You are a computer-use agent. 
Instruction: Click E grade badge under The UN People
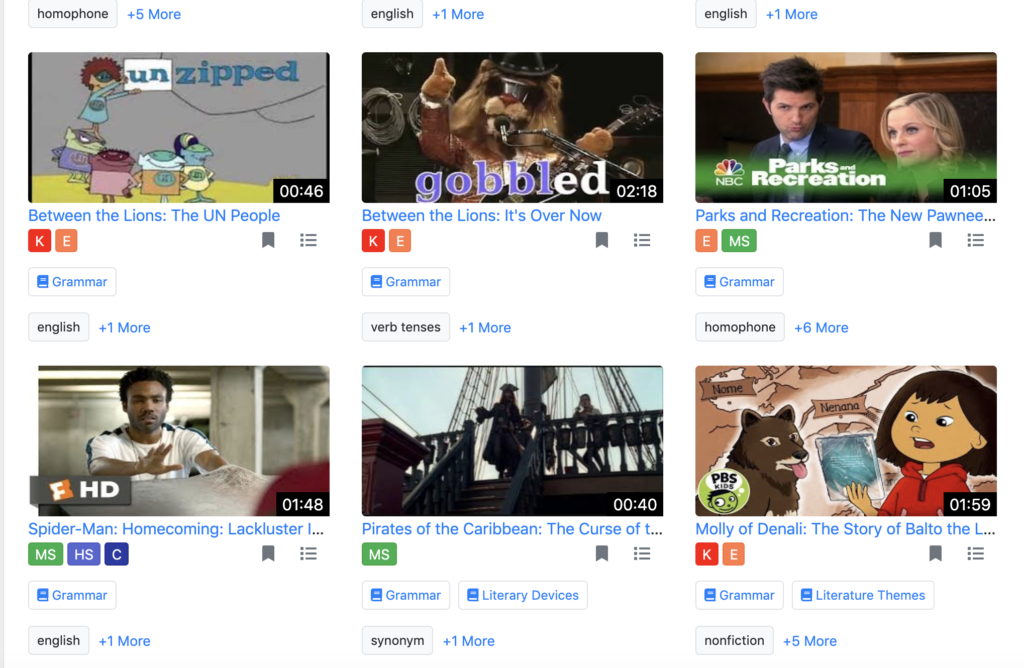point(66,241)
